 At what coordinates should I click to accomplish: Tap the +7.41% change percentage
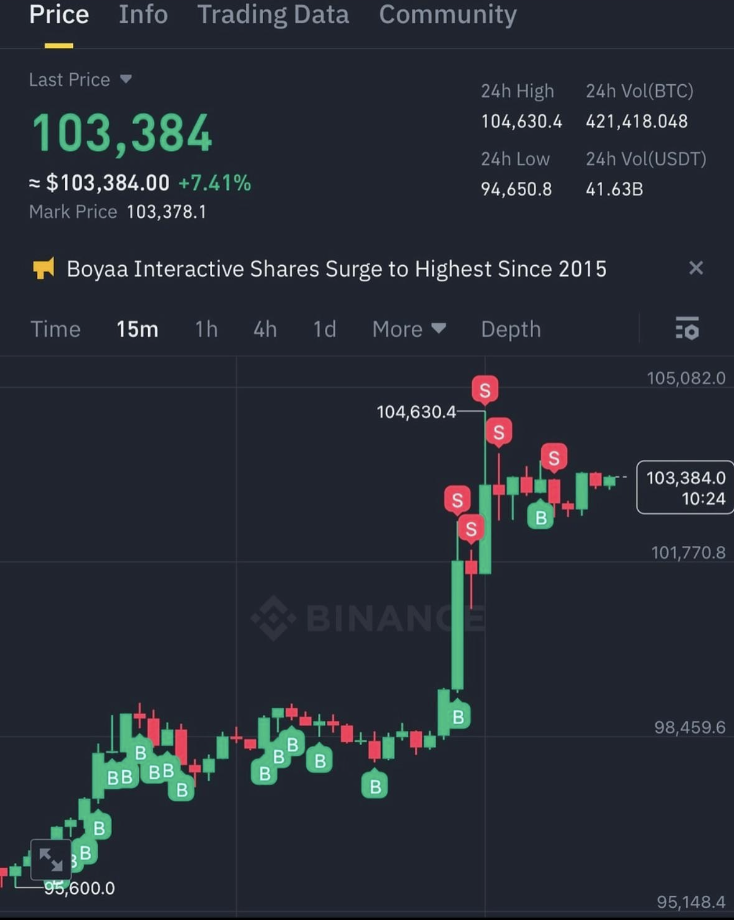tap(215, 183)
